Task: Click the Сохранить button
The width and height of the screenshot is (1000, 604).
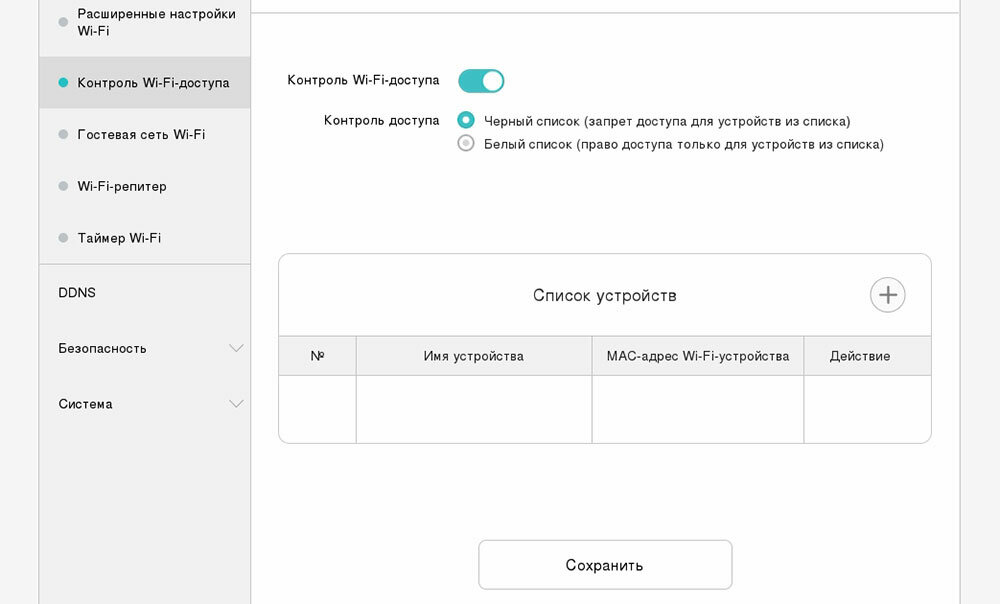Action: pyautogui.click(x=605, y=565)
